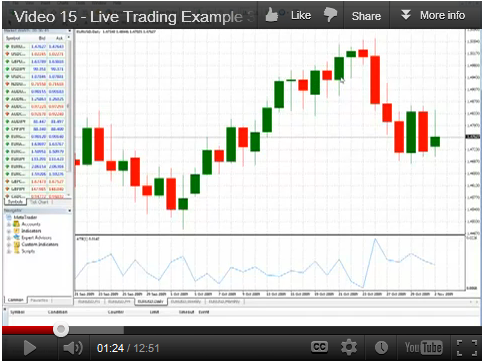This screenshot has width=484, height=363.
Task: Click the ATR indicator label in subwindow
Action: tap(88, 239)
